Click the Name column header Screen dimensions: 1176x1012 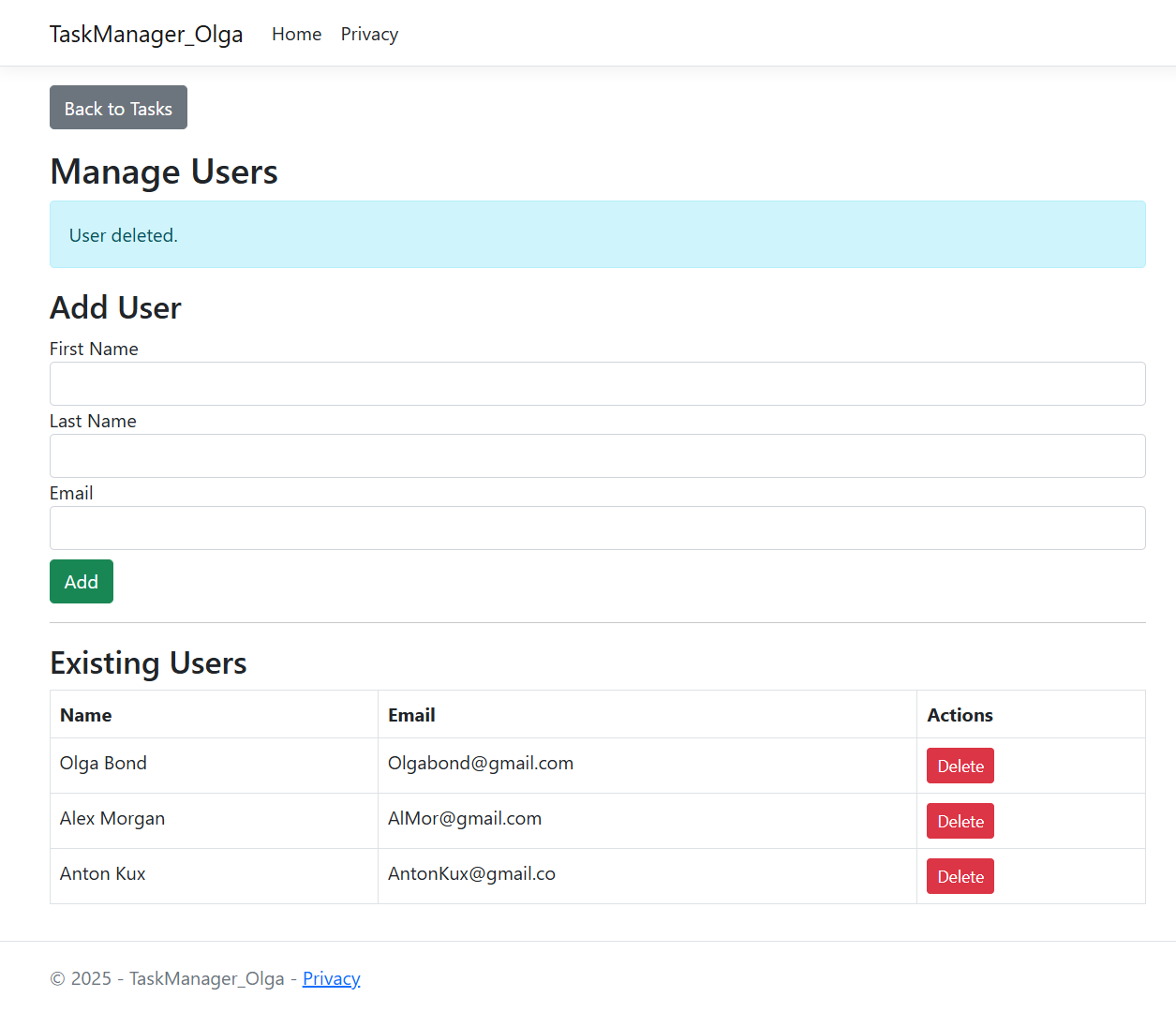pyautogui.click(x=86, y=716)
